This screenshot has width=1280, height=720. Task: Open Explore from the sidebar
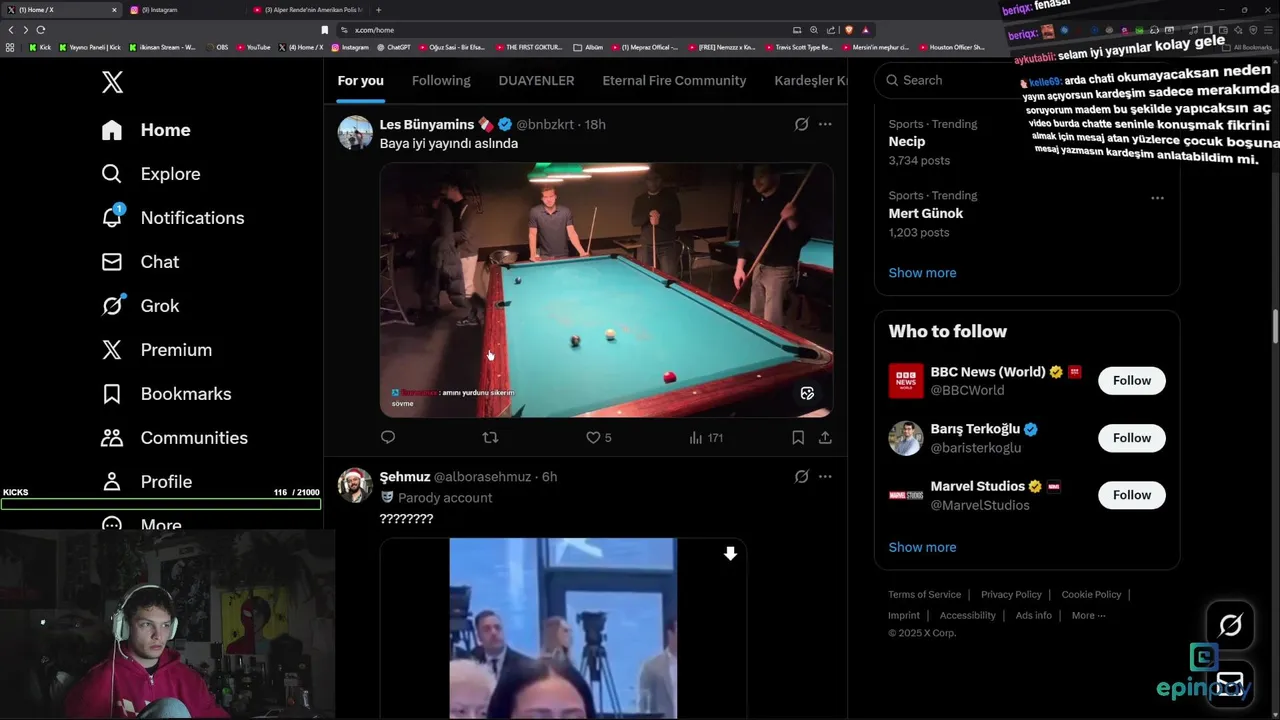(151, 174)
